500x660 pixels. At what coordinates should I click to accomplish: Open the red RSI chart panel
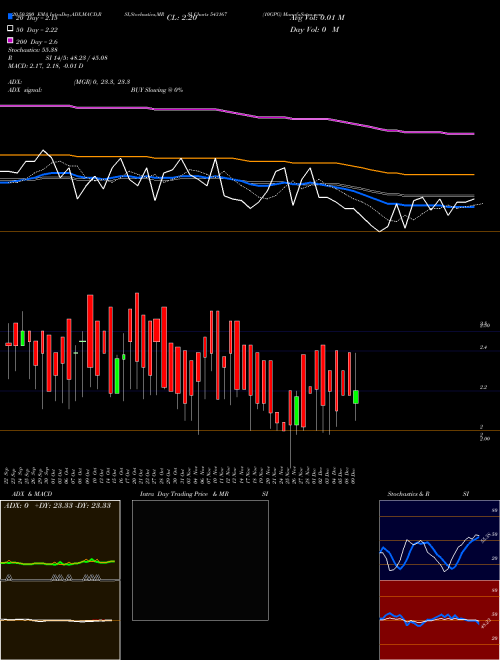coord(439,620)
